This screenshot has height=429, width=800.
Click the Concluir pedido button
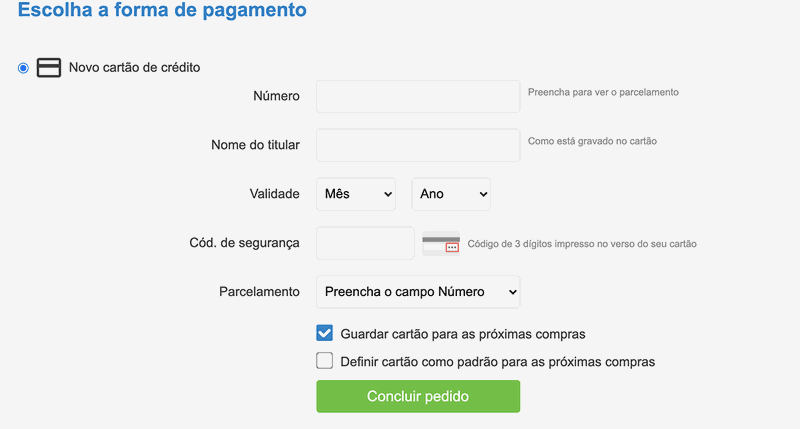coord(418,396)
